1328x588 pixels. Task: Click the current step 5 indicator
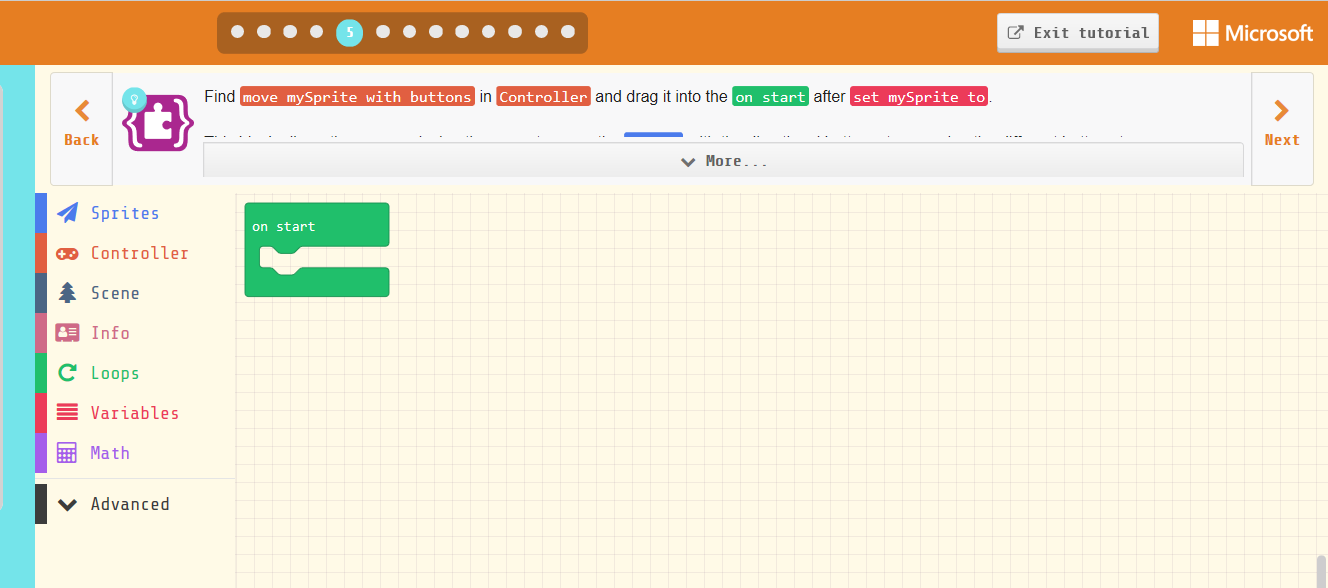coord(350,32)
